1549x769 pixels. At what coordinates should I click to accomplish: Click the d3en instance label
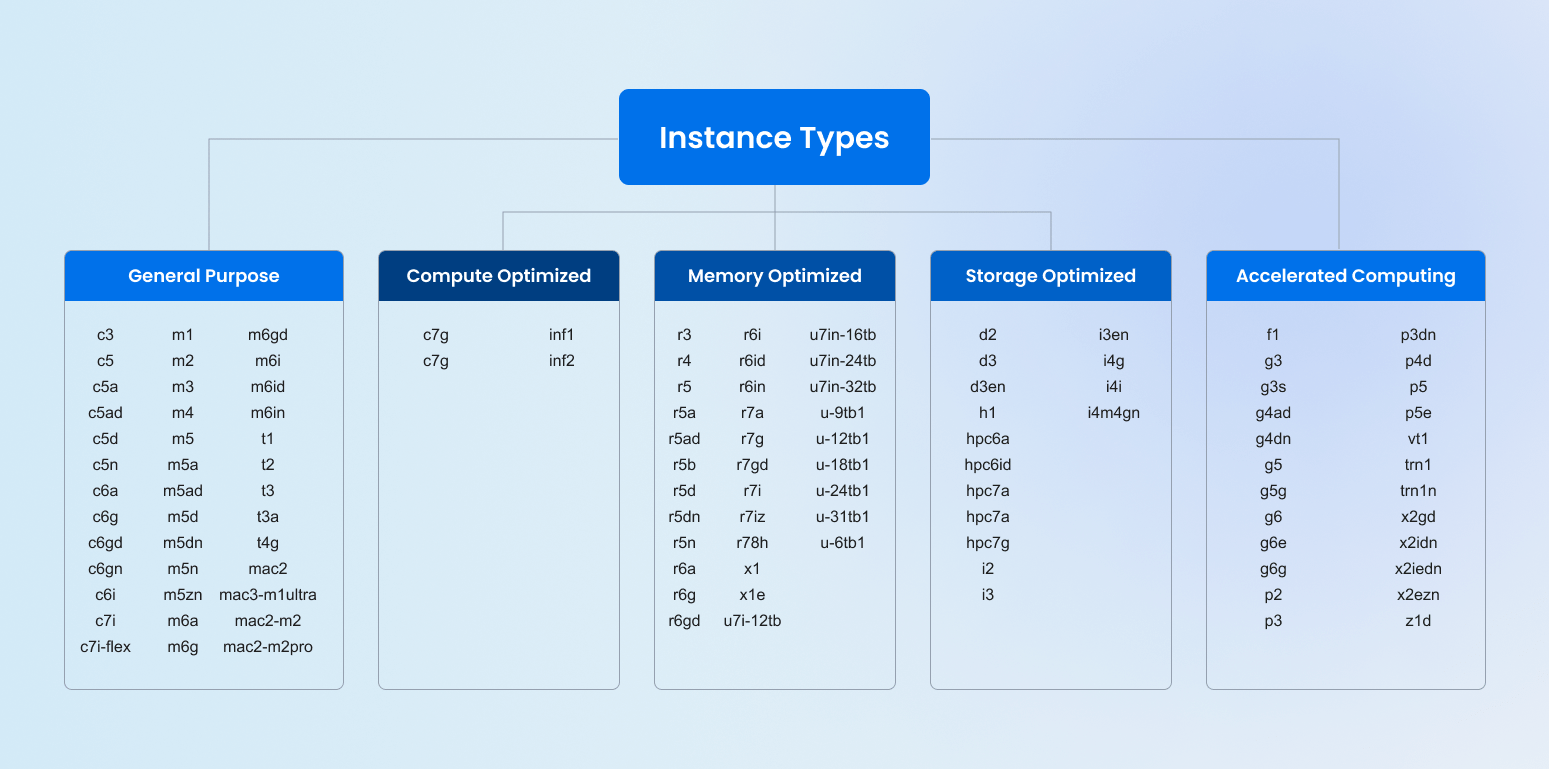[x=988, y=387]
